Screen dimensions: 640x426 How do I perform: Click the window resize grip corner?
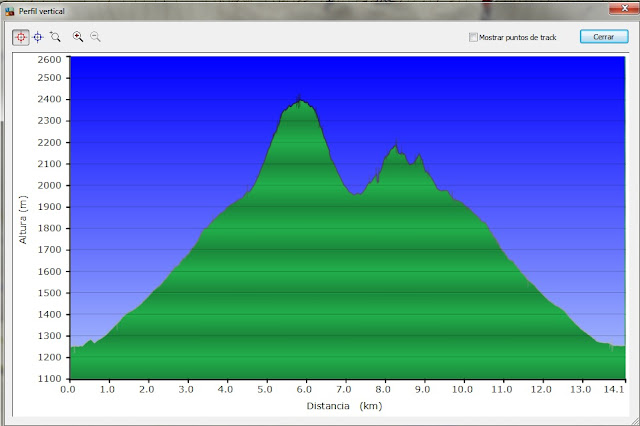tap(634, 421)
